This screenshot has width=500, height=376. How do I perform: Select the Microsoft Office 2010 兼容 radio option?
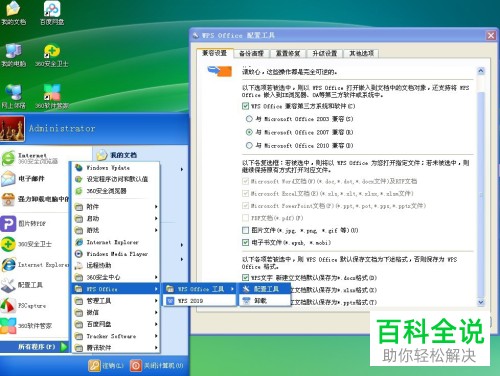coord(249,145)
